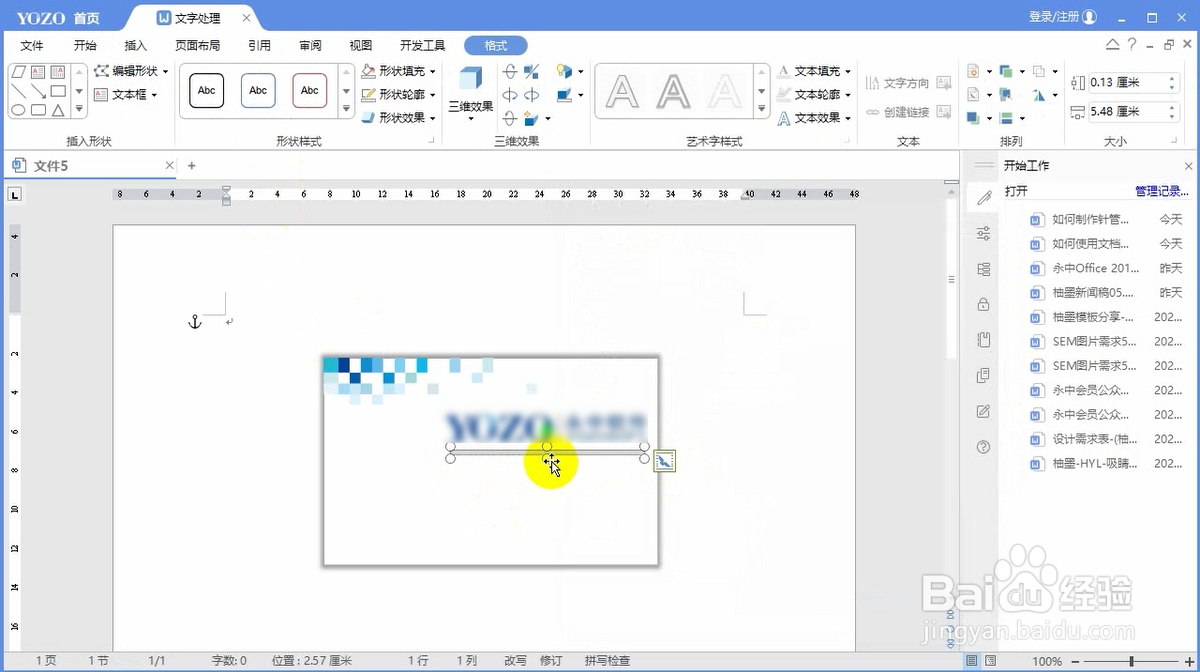
Task: Click the 管理记录 manage records link
Action: 1161,191
